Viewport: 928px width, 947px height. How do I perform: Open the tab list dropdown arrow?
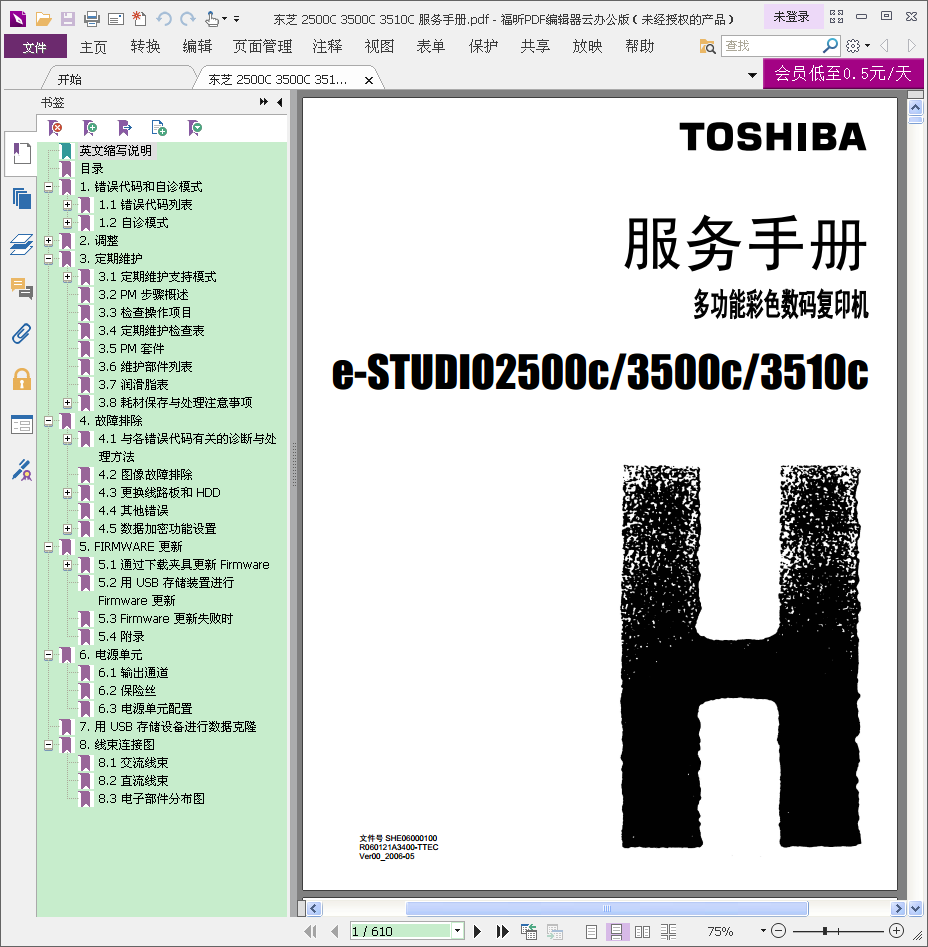pos(752,75)
